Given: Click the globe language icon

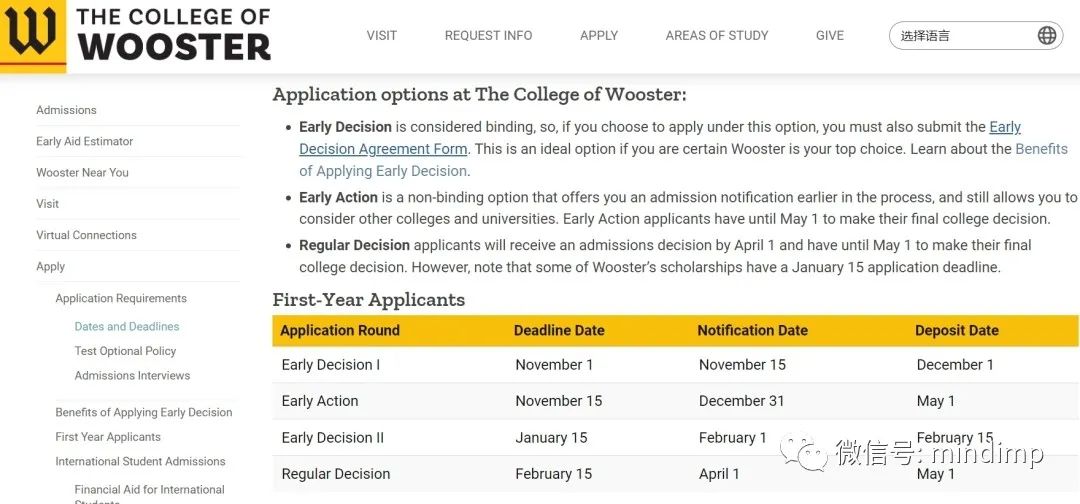Looking at the screenshot, I should click(x=1046, y=35).
